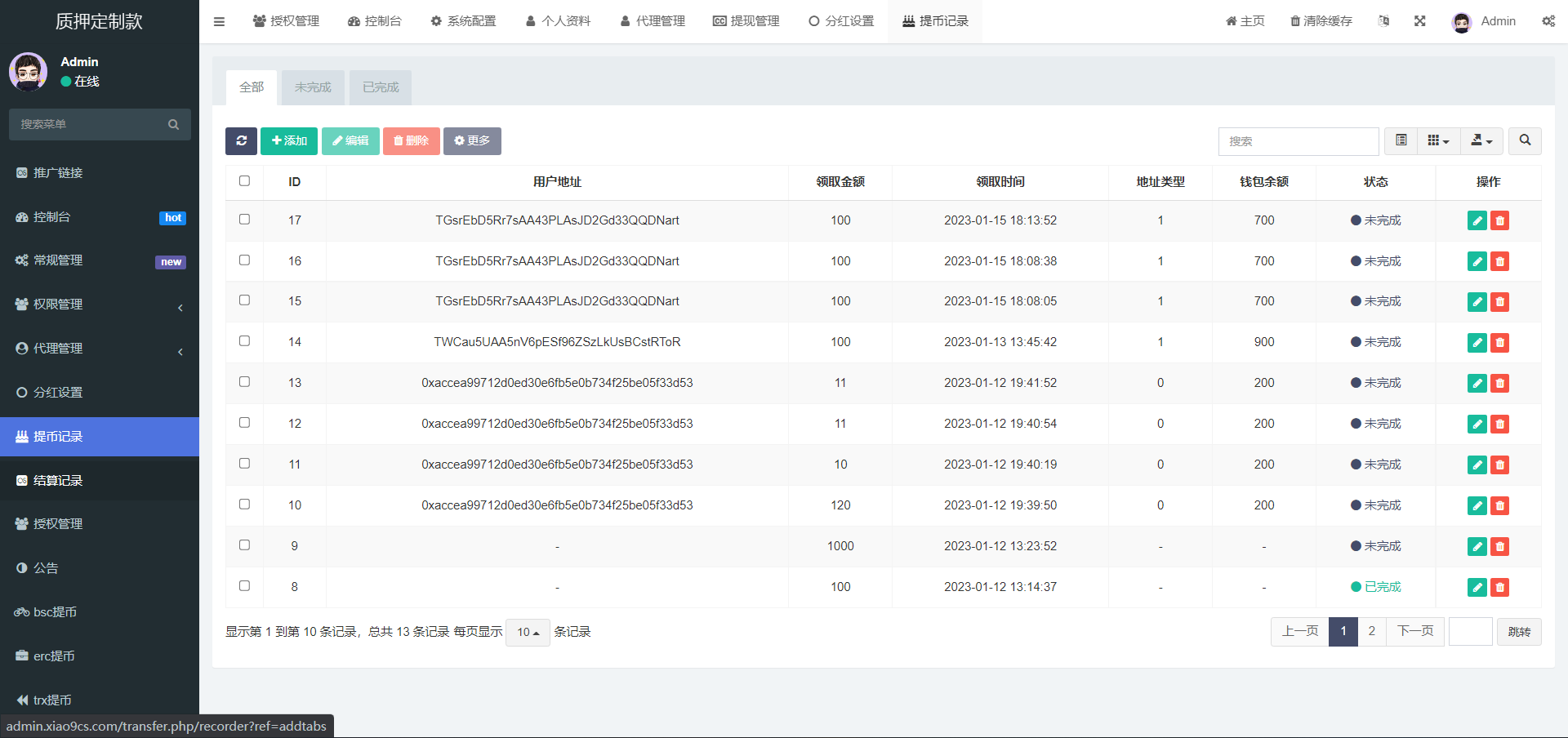The image size is (1568, 738).
Task: Delete record ID 15 with red trash
Action: click(1499, 302)
